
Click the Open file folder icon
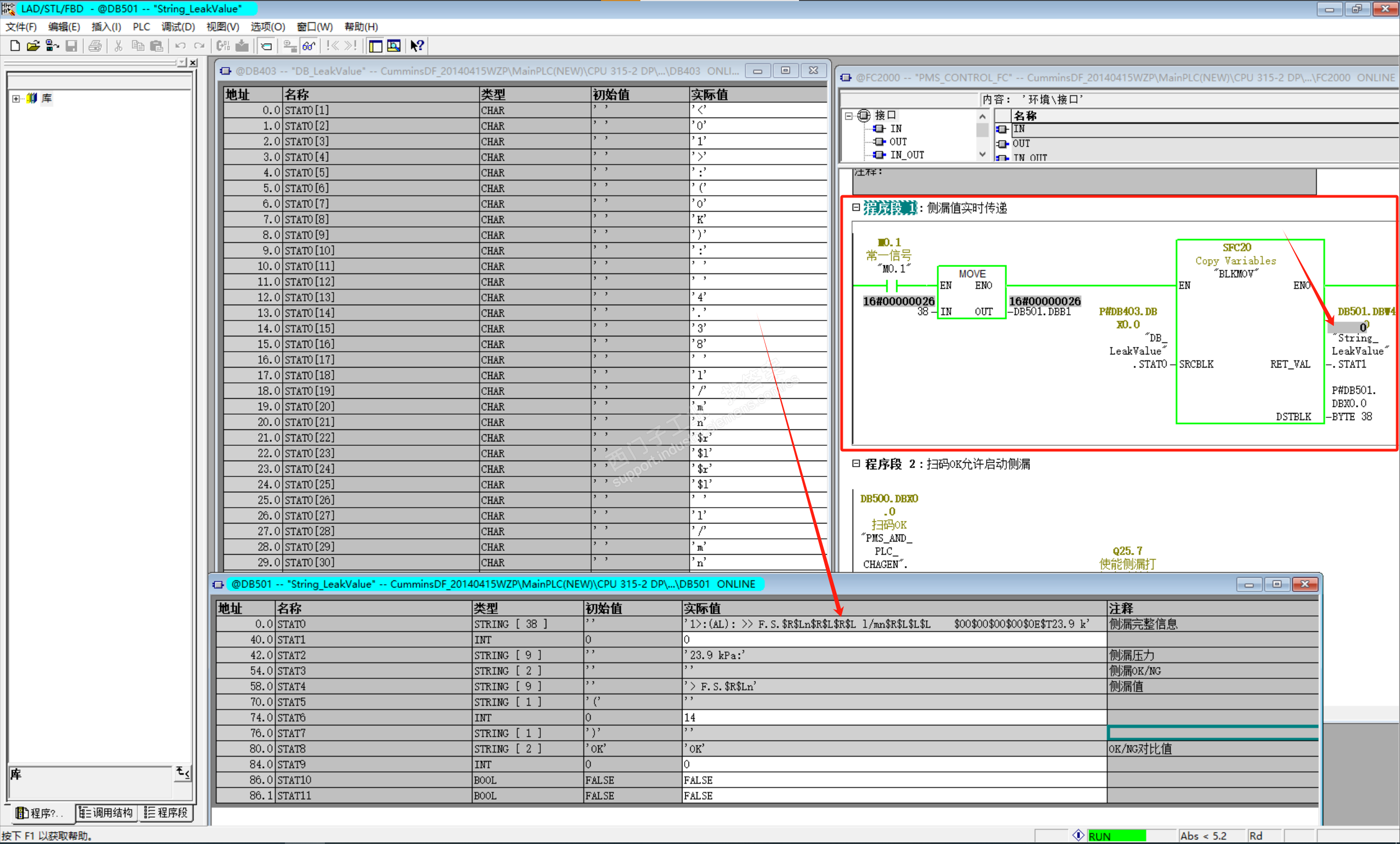point(33,46)
